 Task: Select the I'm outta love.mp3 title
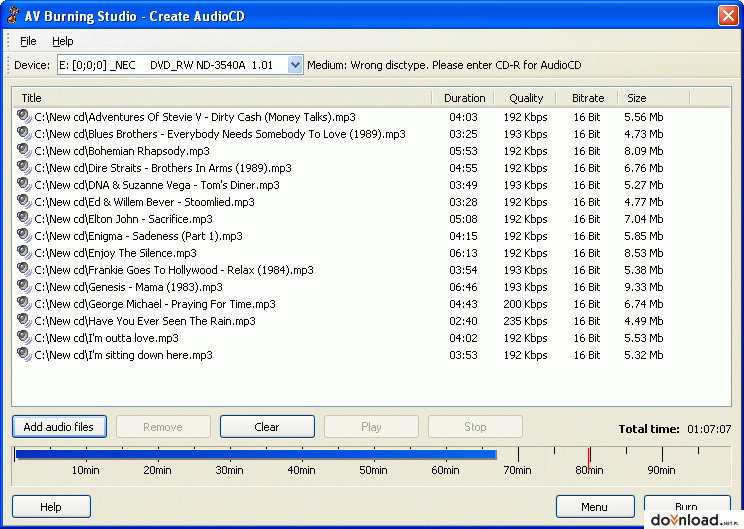106,338
